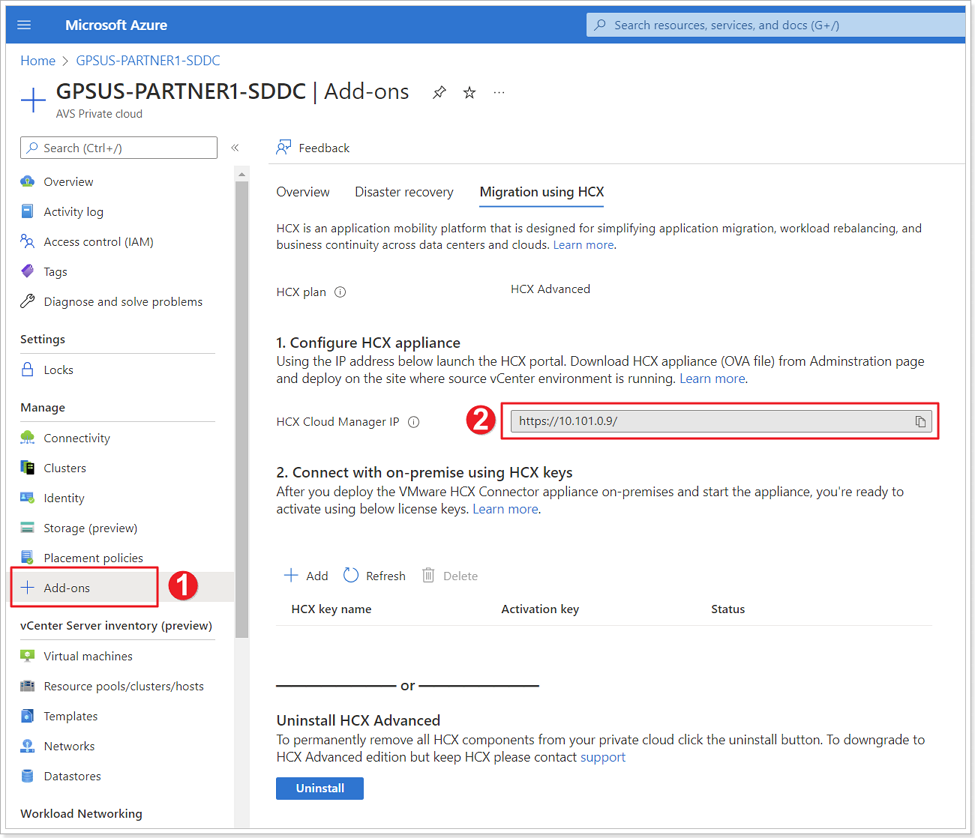The image size is (975, 838).
Task: Add the current page to favorites
Action: (468, 91)
